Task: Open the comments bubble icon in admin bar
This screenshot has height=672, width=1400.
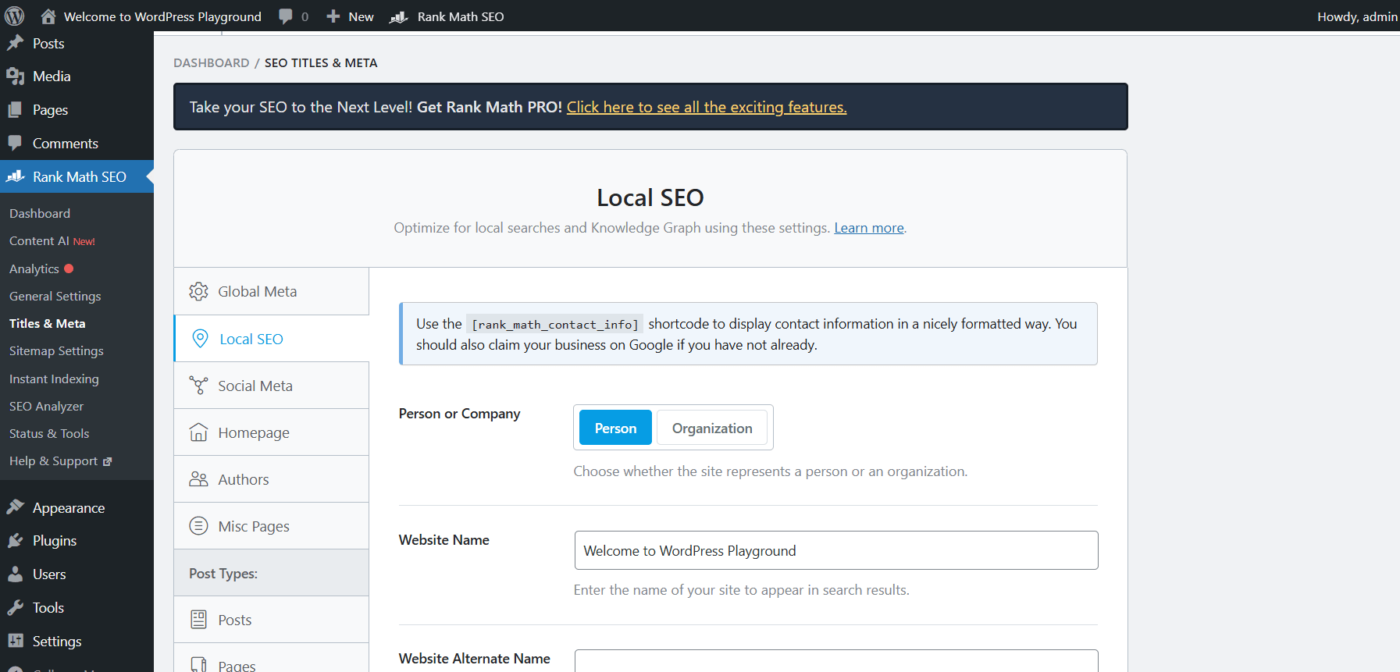Action: tap(287, 17)
